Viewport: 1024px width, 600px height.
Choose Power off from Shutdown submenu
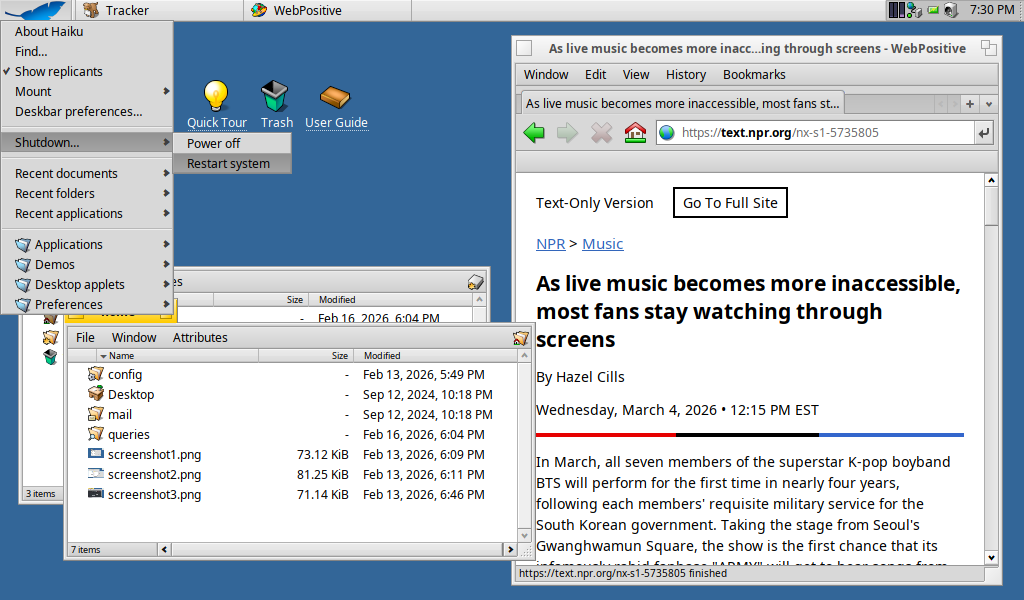[232, 143]
